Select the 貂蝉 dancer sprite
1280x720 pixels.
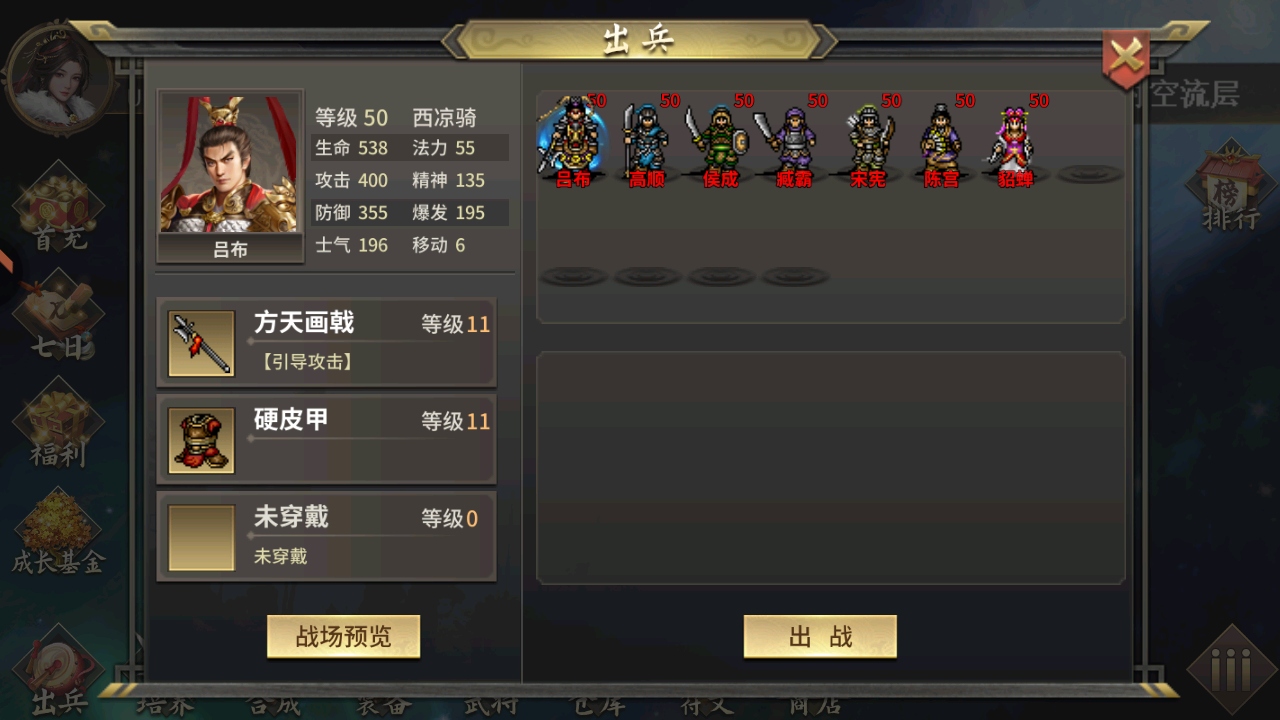click(x=1015, y=140)
